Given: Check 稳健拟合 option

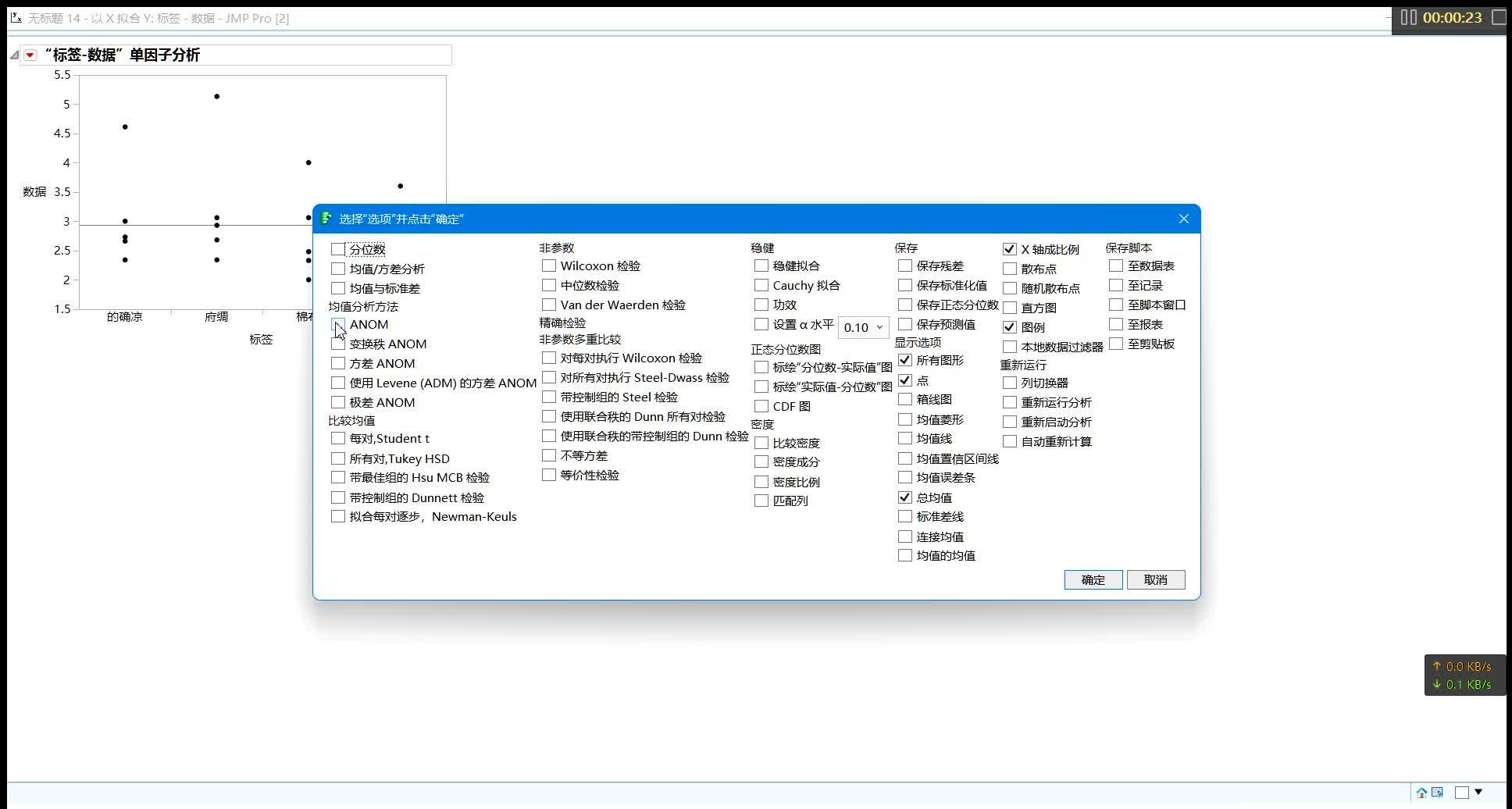Looking at the screenshot, I should [x=761, y=266].
